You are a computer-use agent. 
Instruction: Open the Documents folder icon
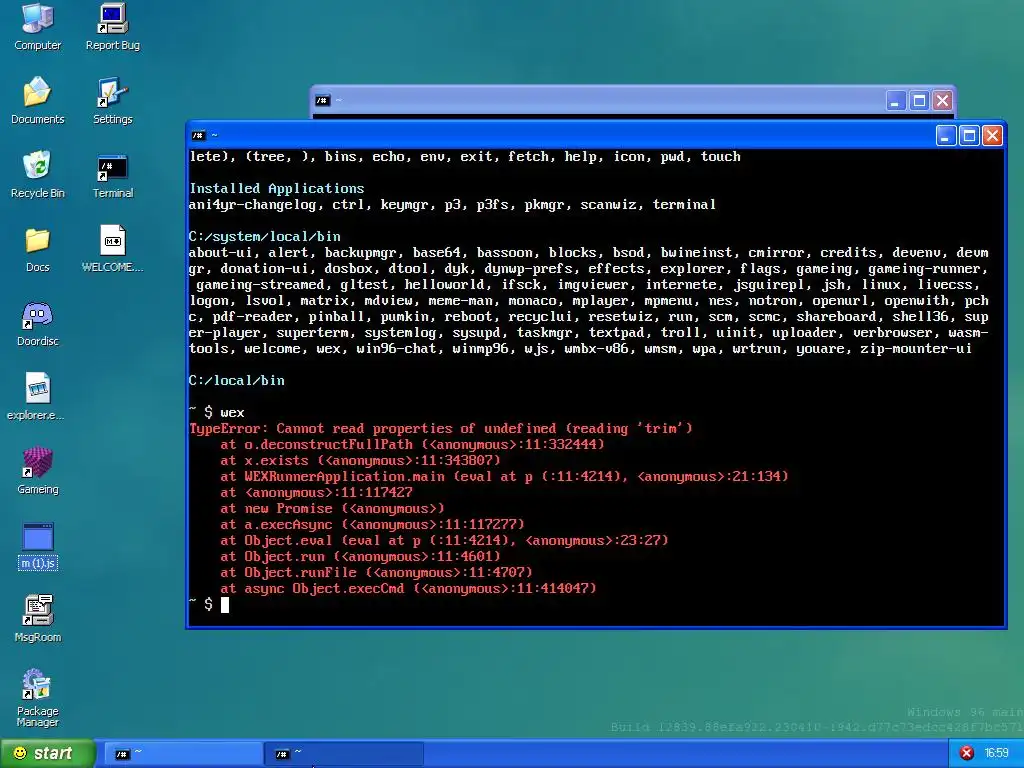37,100
